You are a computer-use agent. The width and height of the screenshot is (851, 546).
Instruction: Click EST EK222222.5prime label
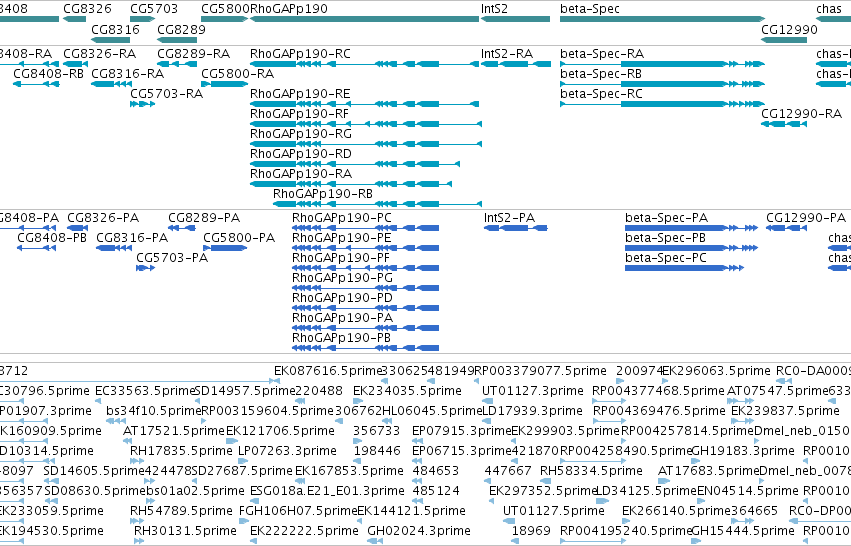[x=304, y=532]
